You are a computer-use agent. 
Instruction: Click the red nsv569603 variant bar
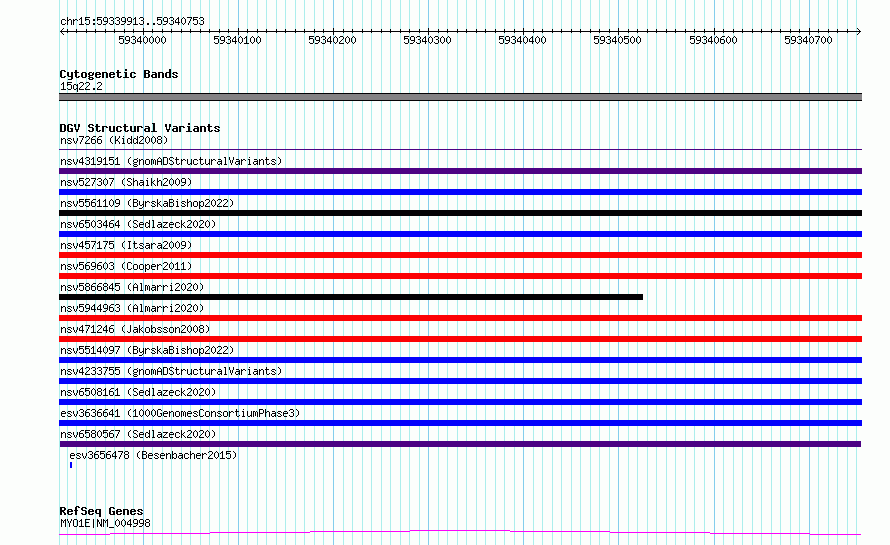(460, 276)
